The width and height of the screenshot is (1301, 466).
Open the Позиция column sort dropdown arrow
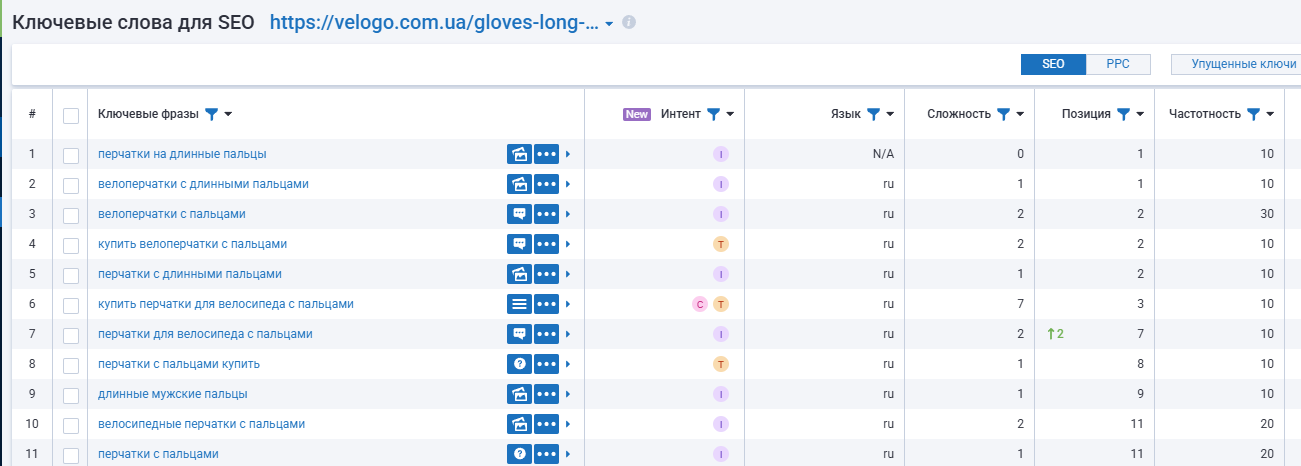(x=1140, y=114)
